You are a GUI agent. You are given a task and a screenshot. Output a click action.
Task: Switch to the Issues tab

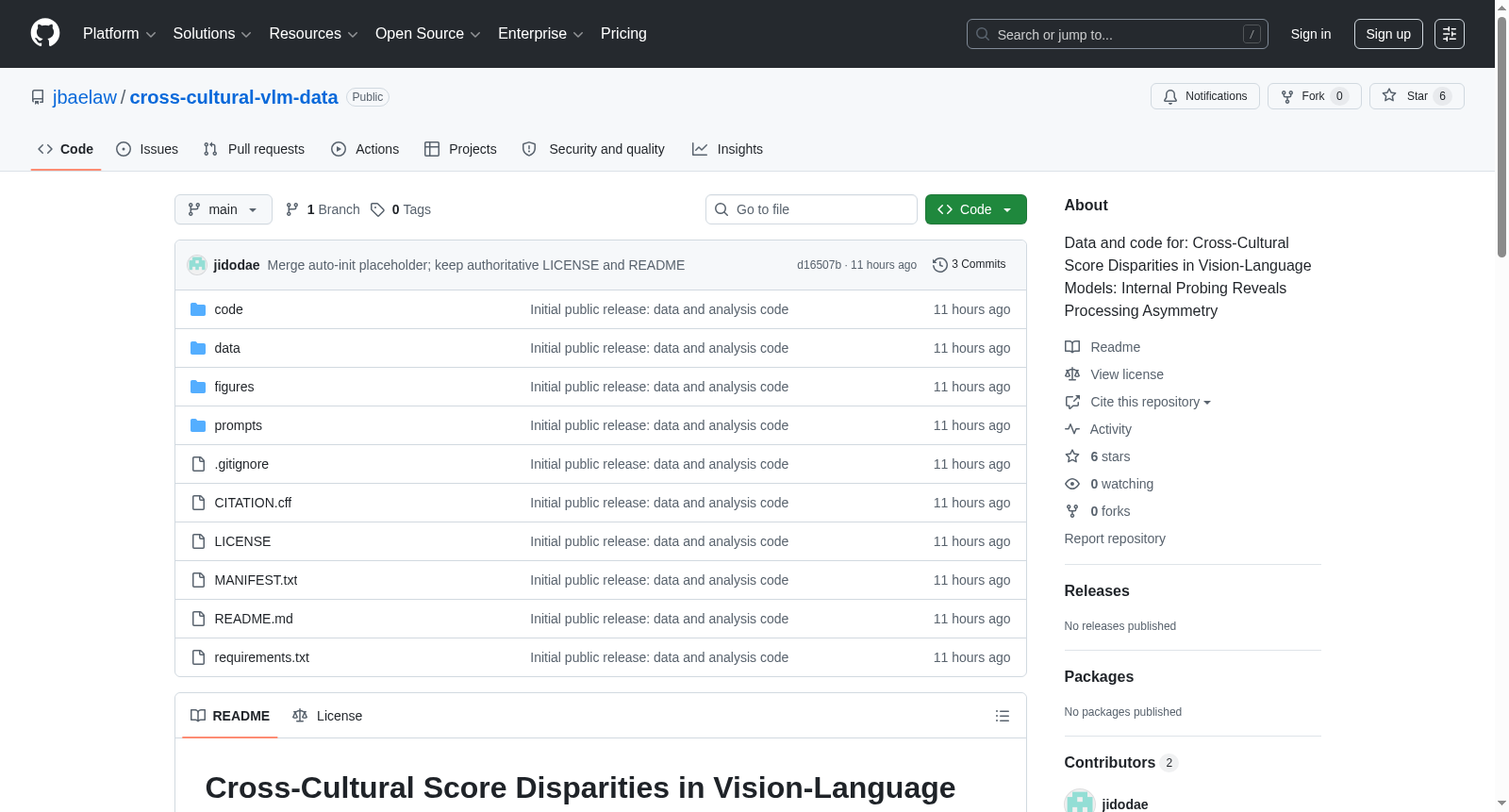click(147, 149)
